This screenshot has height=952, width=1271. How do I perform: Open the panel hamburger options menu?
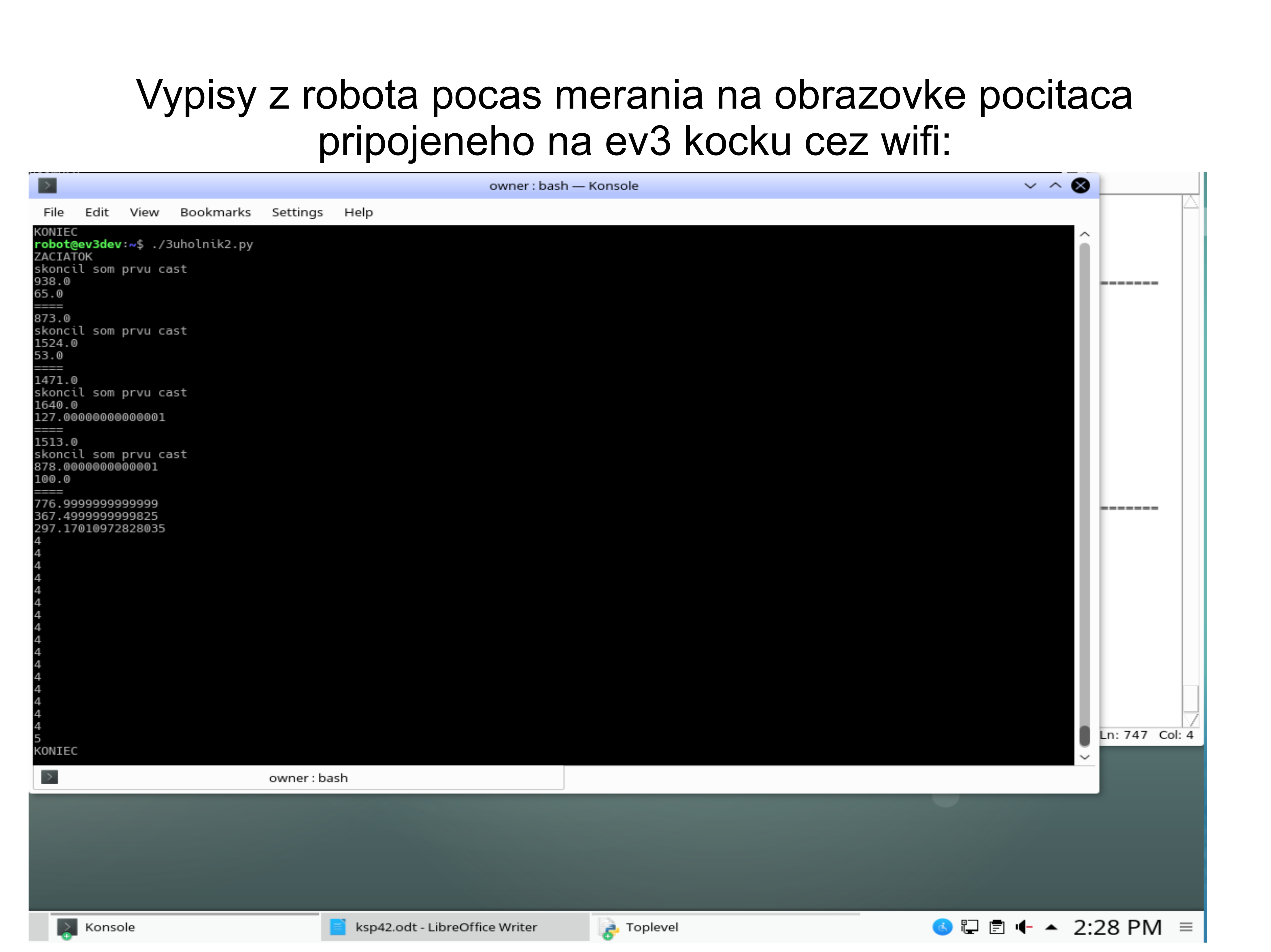(1186, 927)
